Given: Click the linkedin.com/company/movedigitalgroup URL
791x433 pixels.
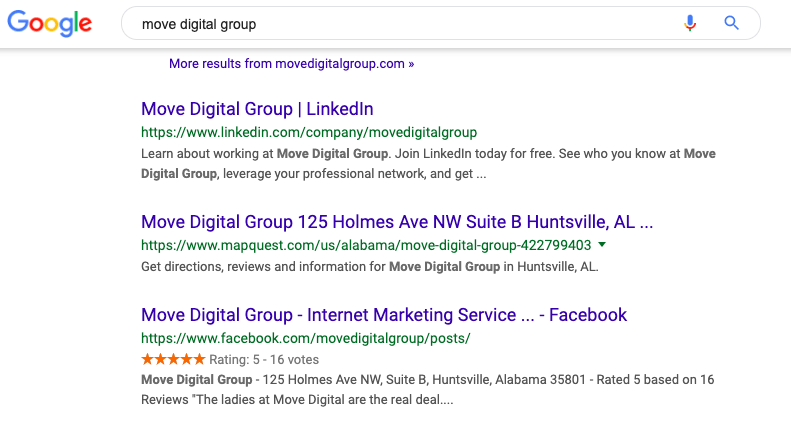Looking at the screenshot, I should (x=309, y=132).
